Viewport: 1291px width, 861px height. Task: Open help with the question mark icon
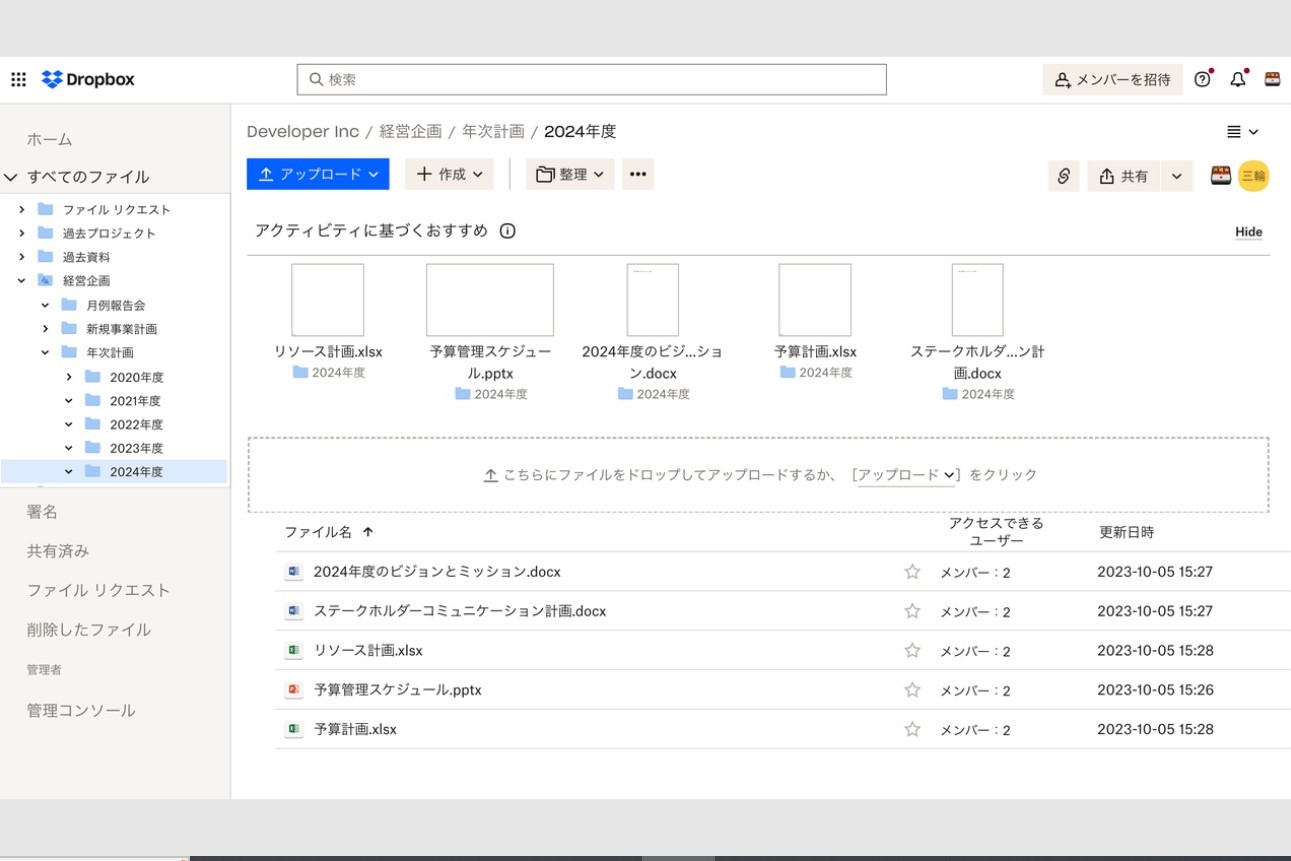tap(1202, 79)
